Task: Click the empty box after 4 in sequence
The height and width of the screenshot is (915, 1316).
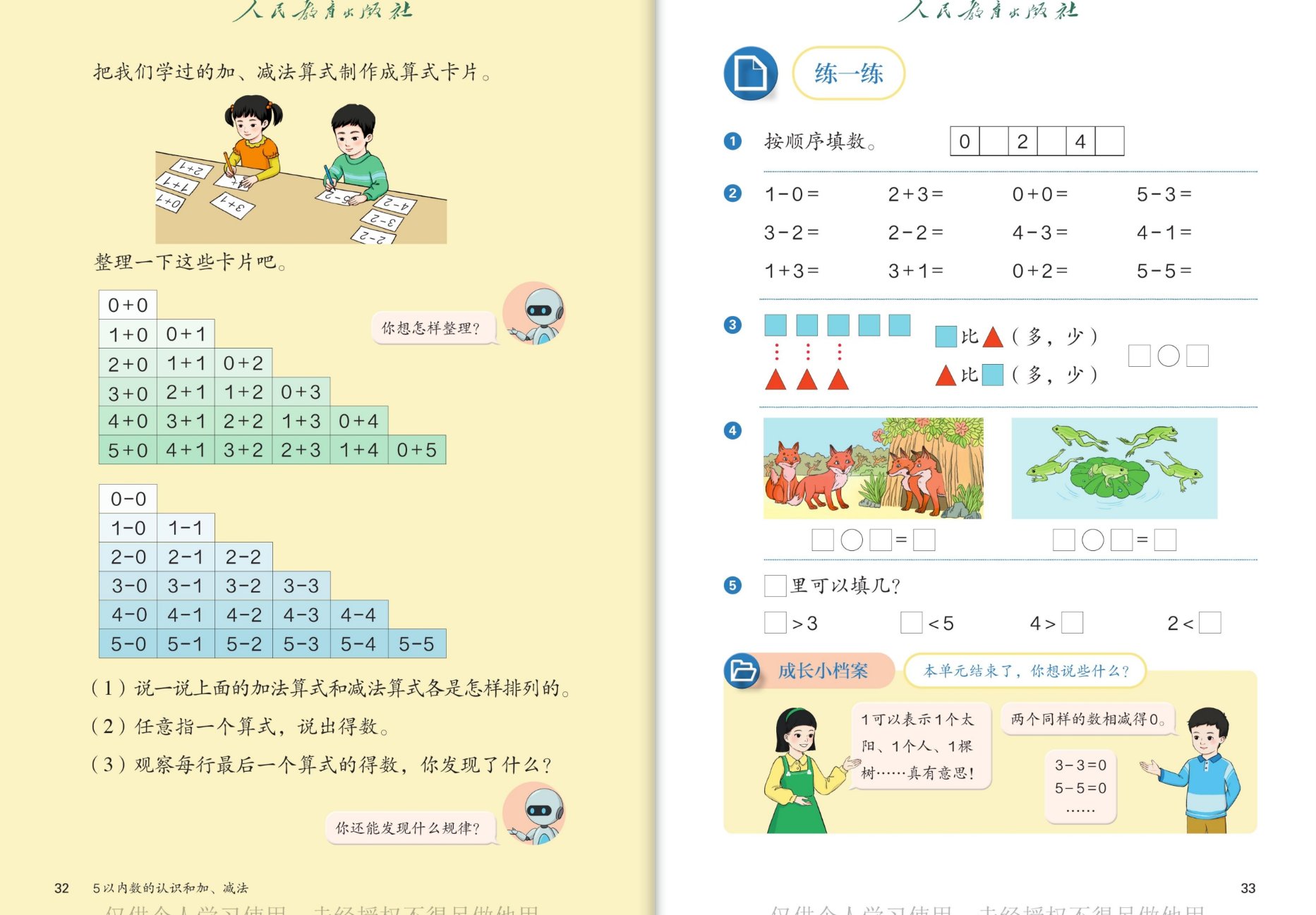Action: point(1109,141)
